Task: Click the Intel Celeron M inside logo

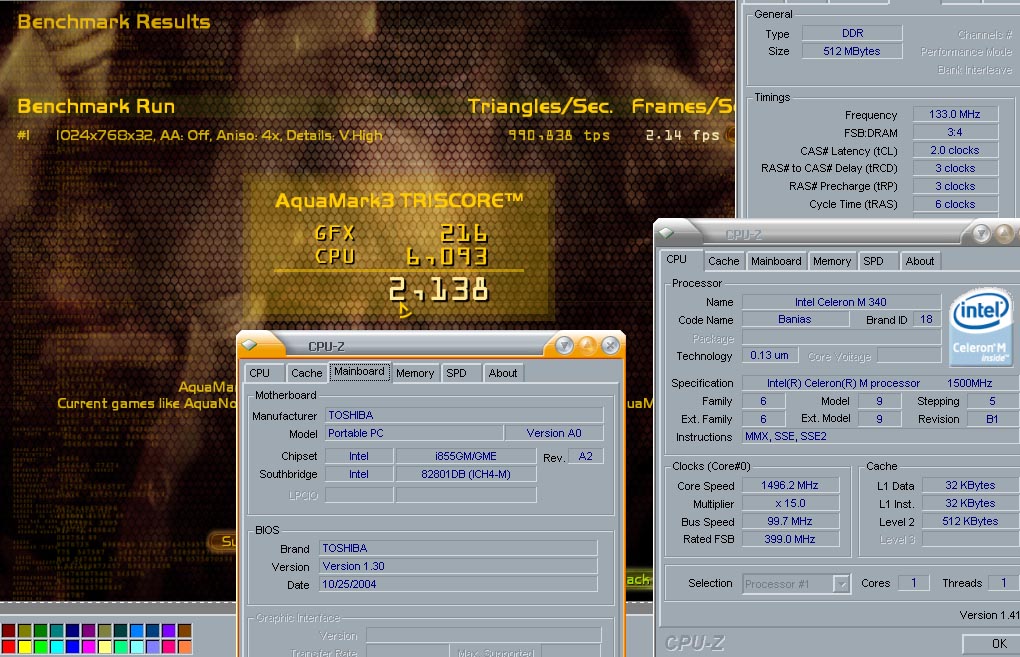Action: coord(982,327)
